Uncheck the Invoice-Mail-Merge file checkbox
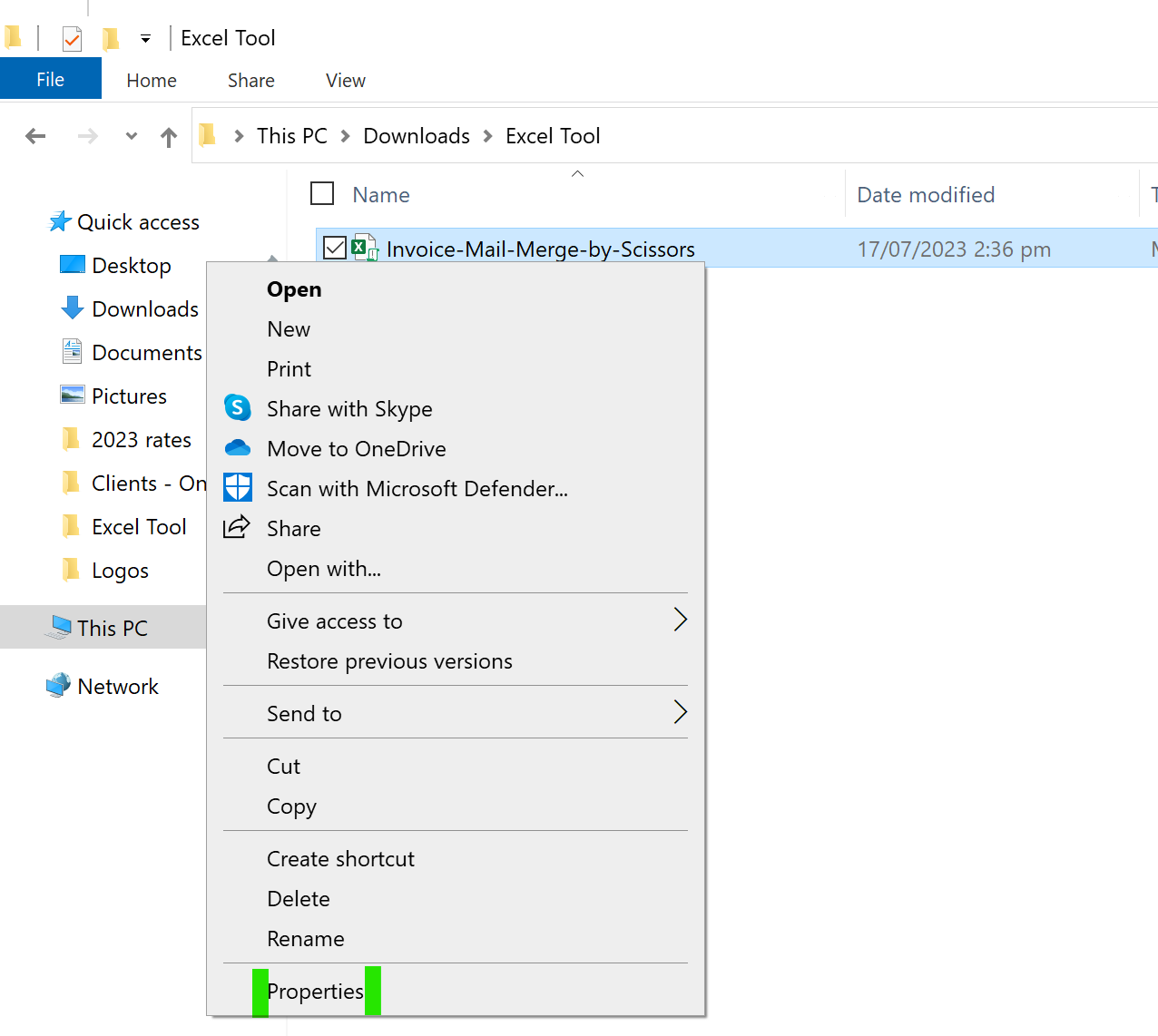The width and height of the screenshot is (1158, 1036). 335,248
